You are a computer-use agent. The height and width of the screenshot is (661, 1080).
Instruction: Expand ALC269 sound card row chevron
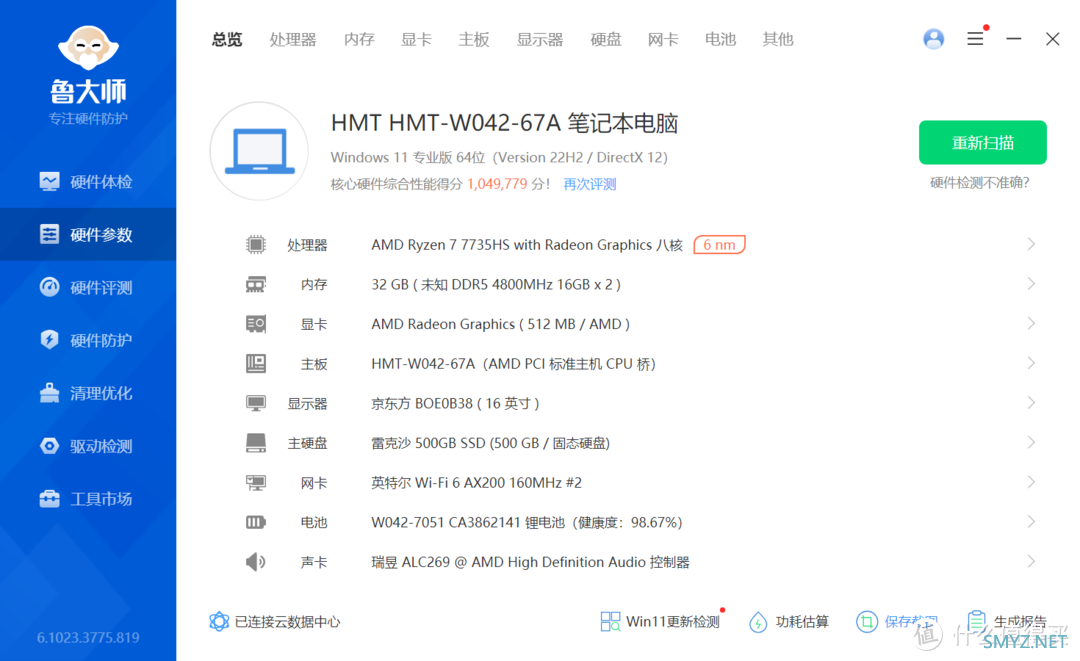(x=1031, y=561)
